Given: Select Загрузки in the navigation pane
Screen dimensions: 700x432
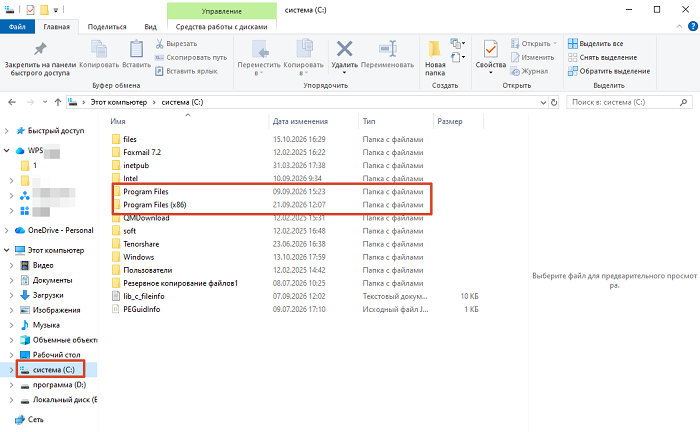Looking at the screenshot, I should [48, 295].
